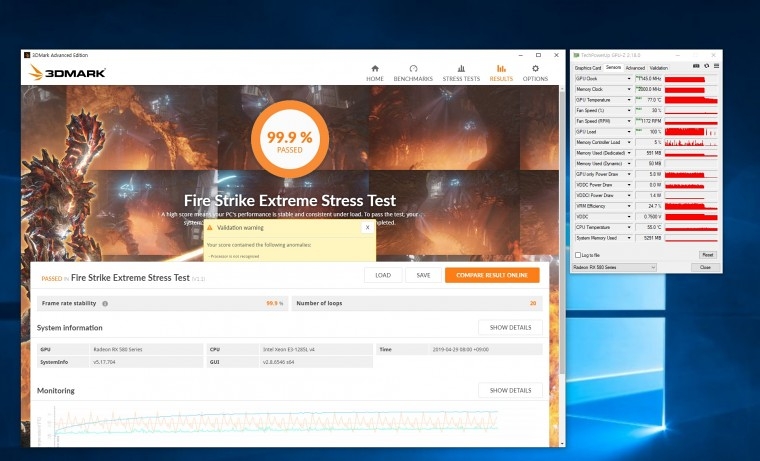Image resolution: width=760 pixels, height=461 pixels.
Task: Click the 99.9 % PASSED score circle
Action: click(290, 139)
